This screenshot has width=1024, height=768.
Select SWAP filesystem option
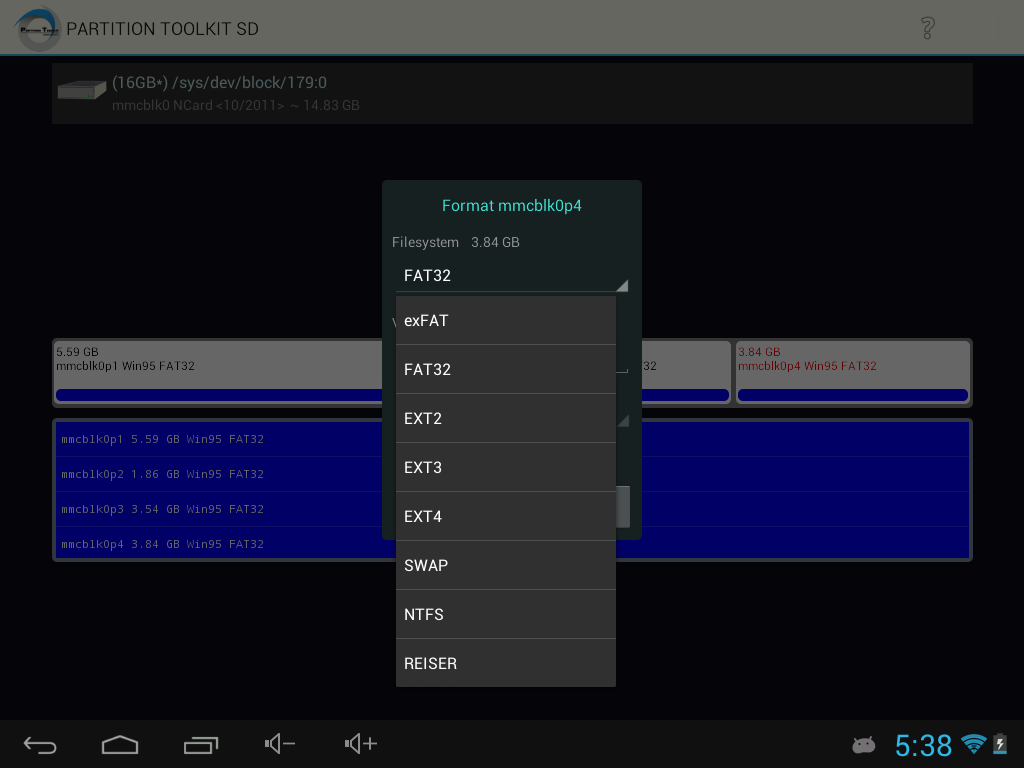point(505,566)
